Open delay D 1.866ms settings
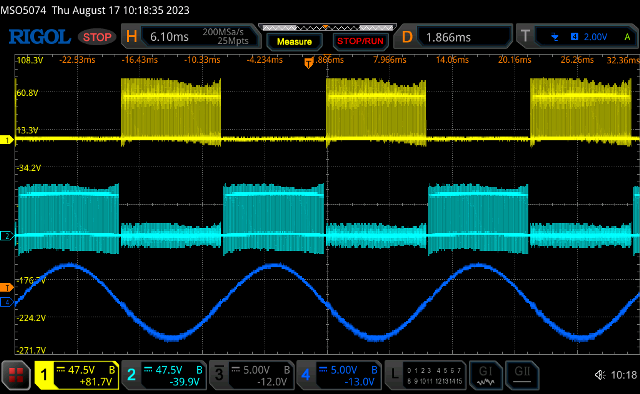 453,37
